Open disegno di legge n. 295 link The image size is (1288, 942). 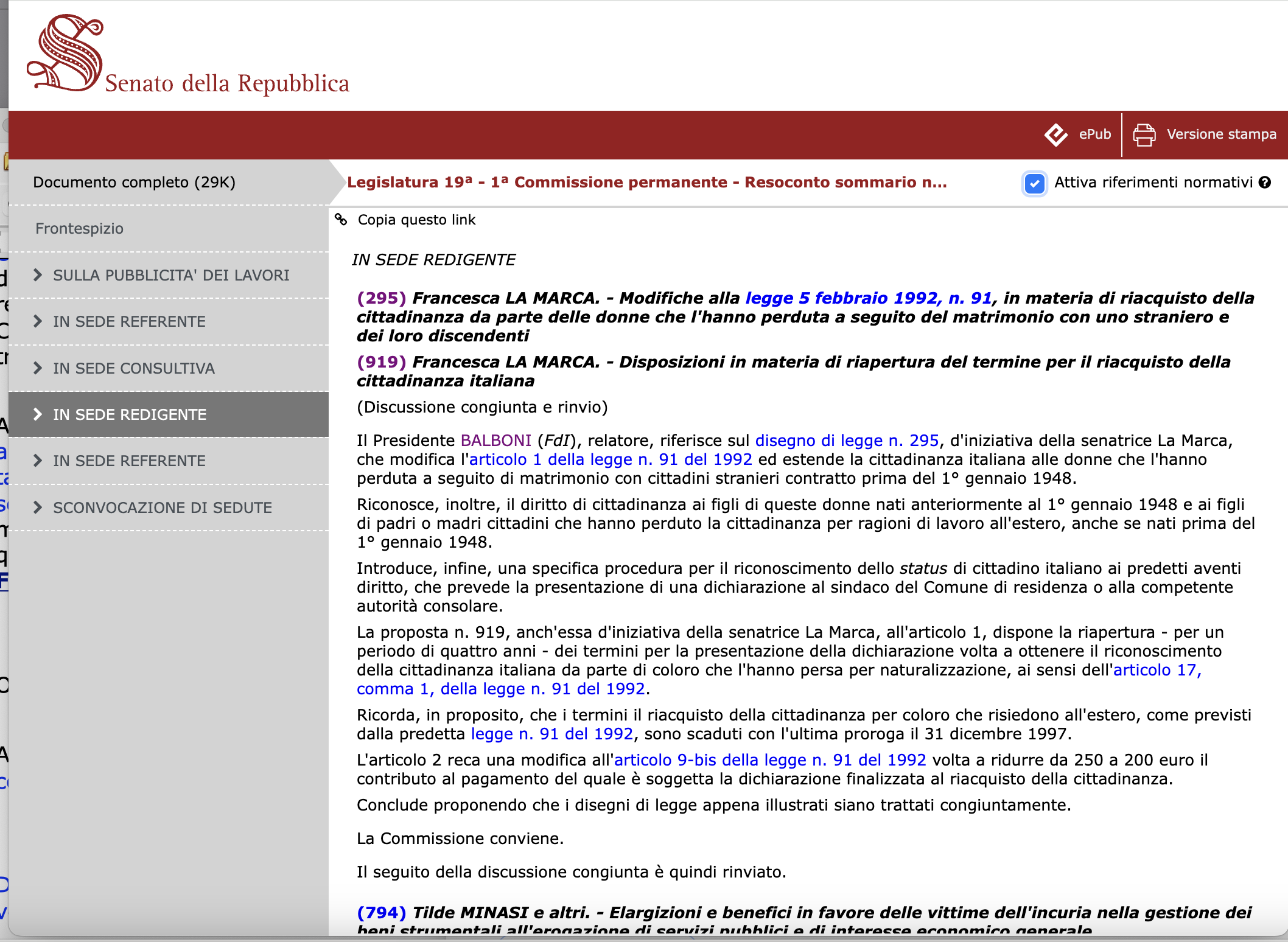[847, 441]
